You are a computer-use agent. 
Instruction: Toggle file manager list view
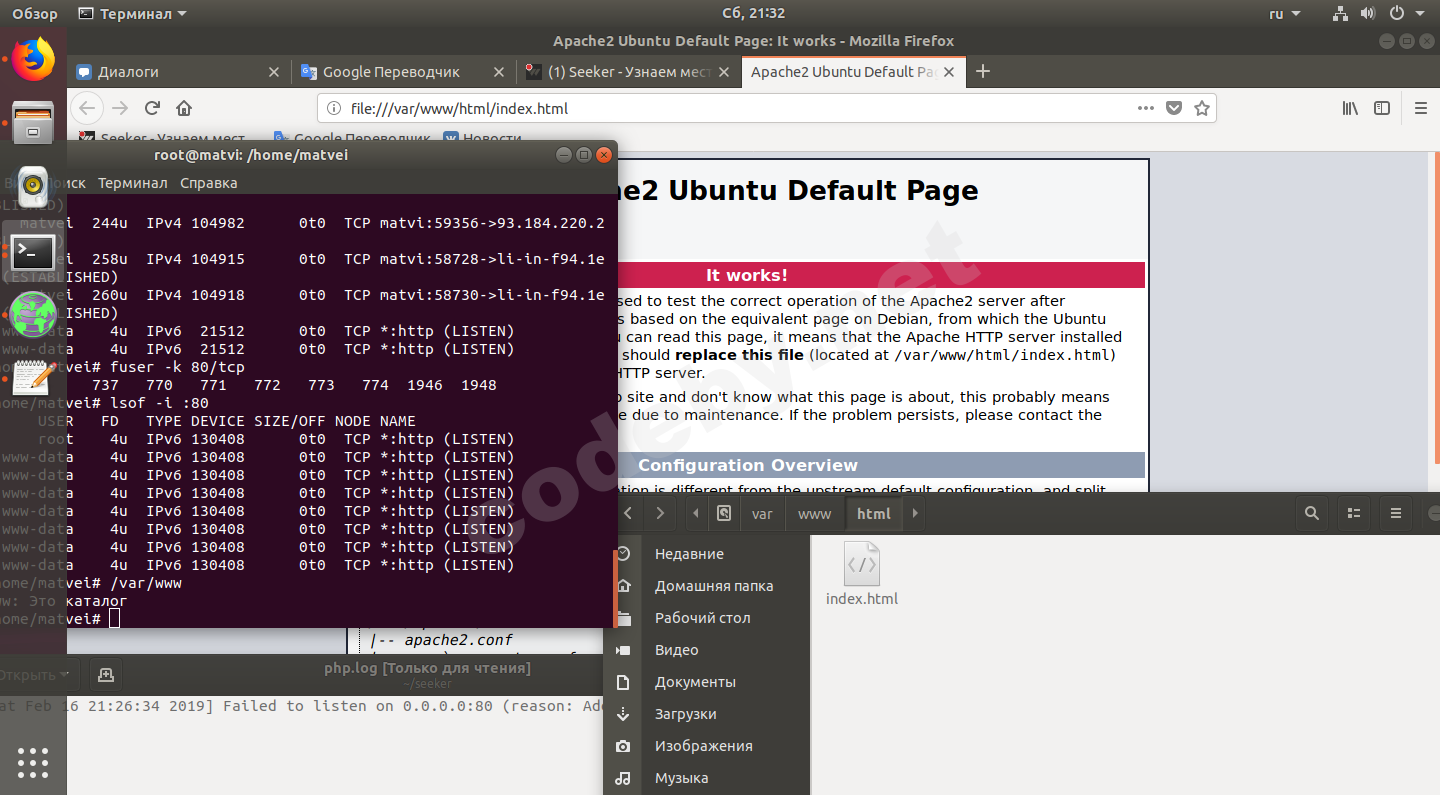[1354, 514]
